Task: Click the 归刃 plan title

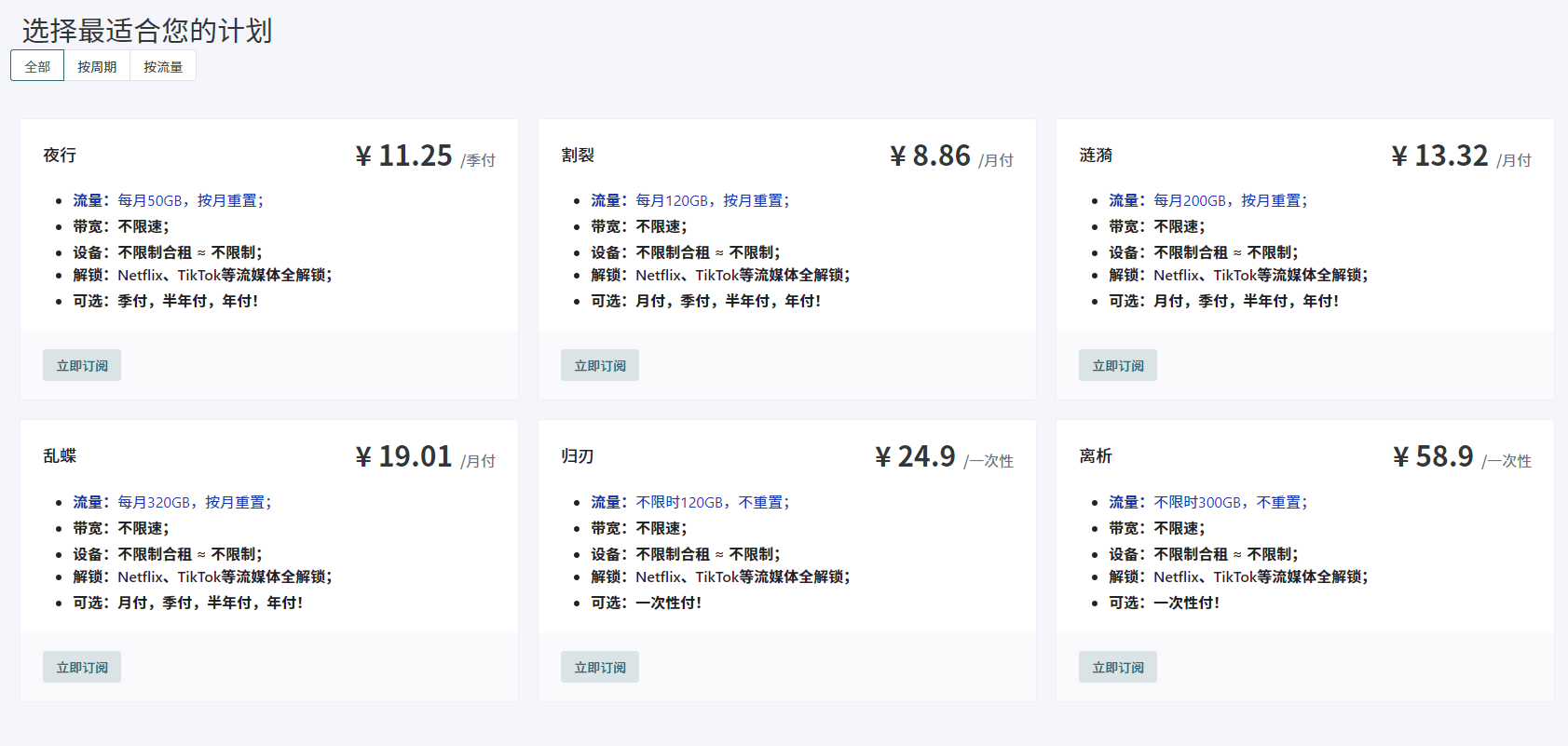Action: (577, 456)
